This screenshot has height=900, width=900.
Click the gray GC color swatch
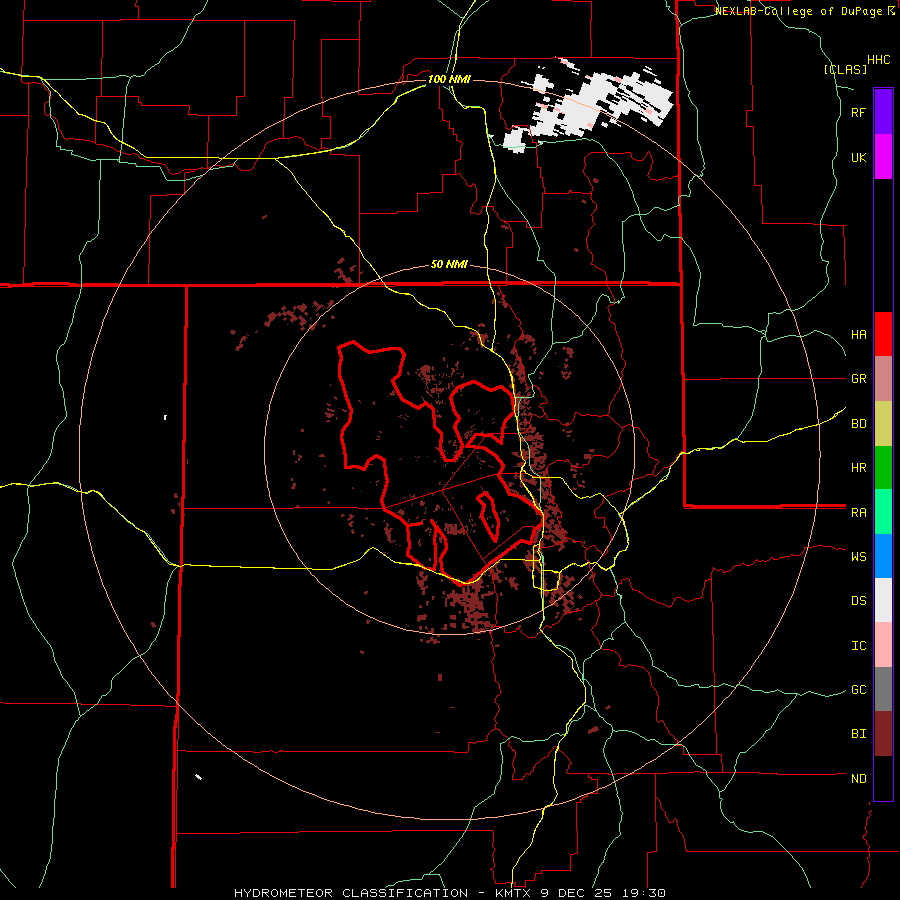point(883,689)
